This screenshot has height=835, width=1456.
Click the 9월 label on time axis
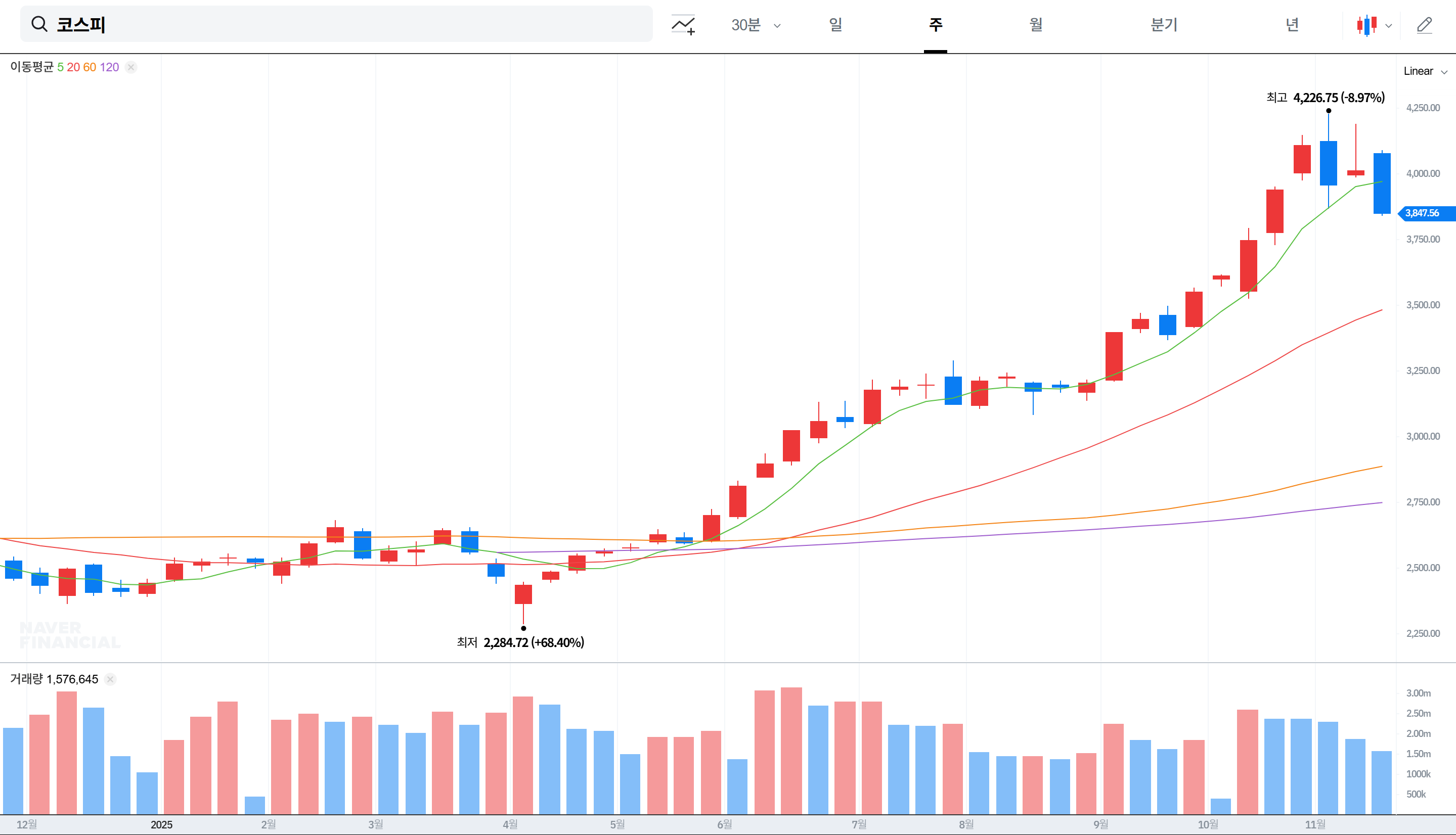1100,825
